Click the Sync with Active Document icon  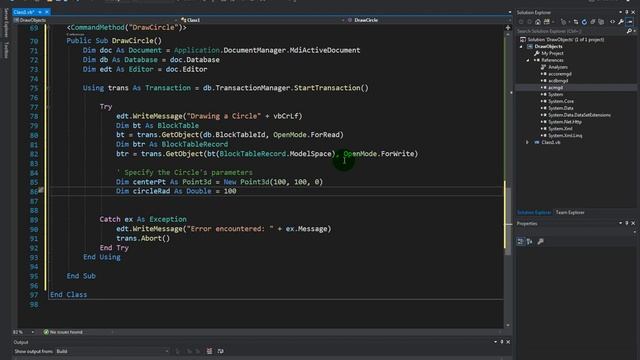[576, 22]
